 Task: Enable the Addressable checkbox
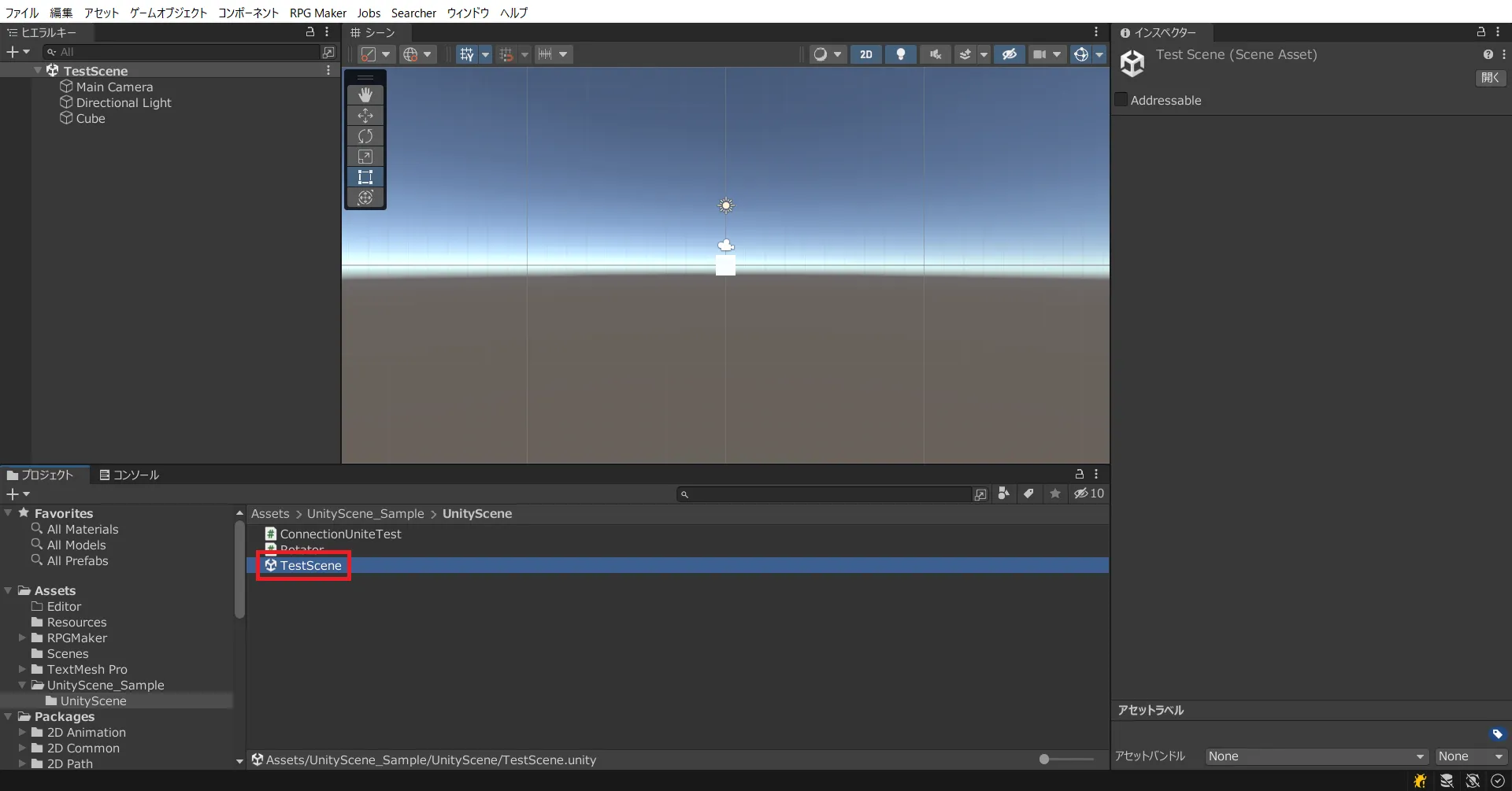point(1121,100)
